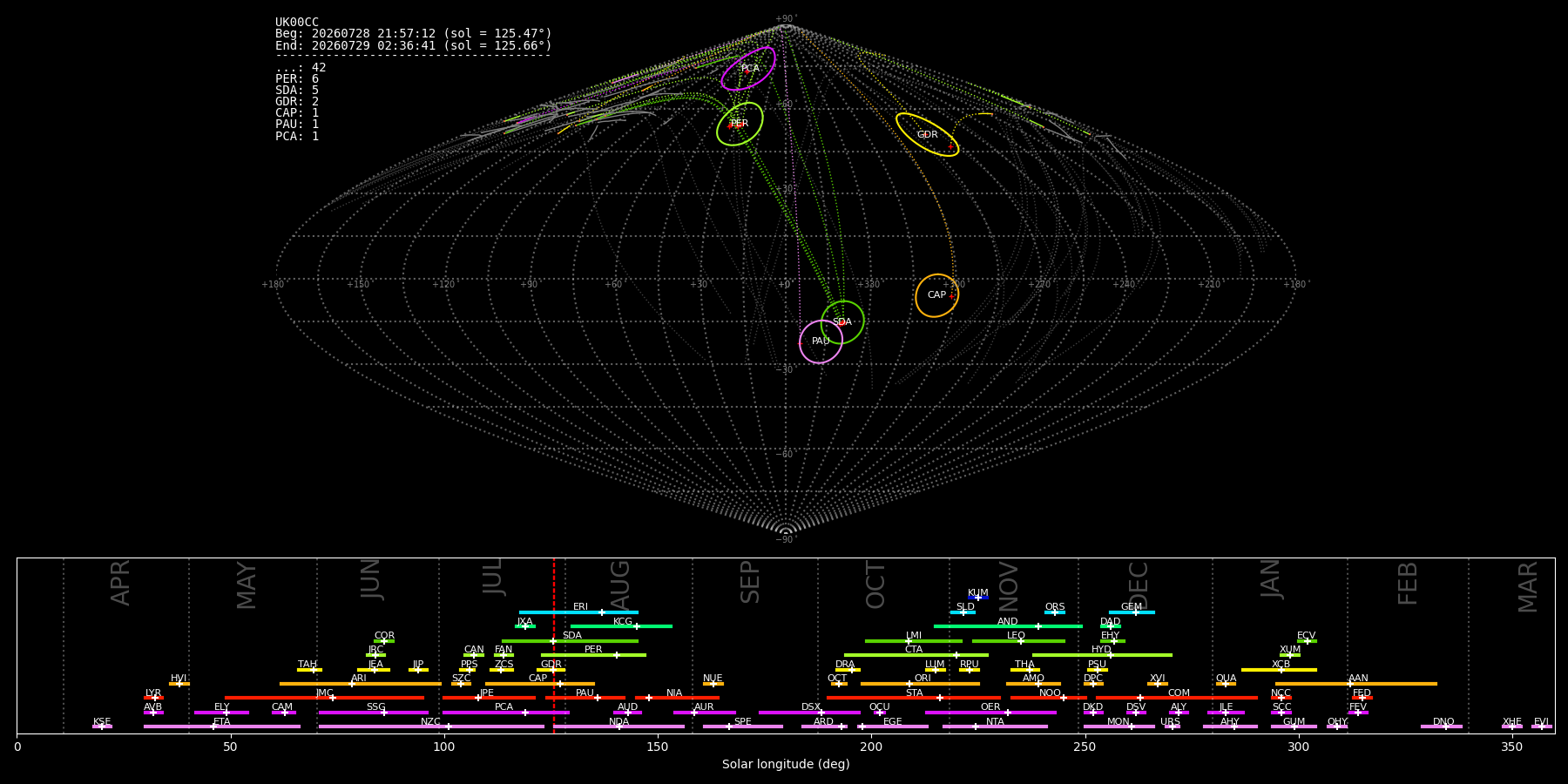Click the UK00CC station title text
The width and height of the screenshot is (1568, 784).
[297, 23]
